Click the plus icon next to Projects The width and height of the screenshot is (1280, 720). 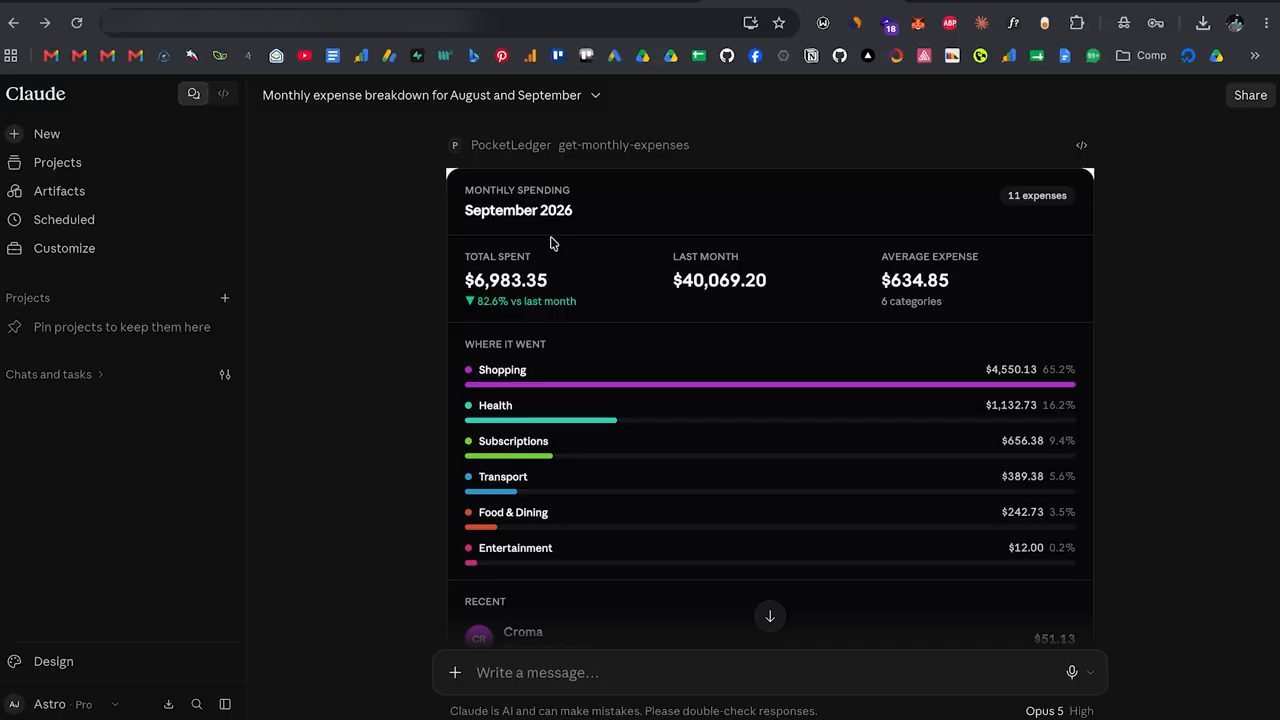tap(225, 298)
